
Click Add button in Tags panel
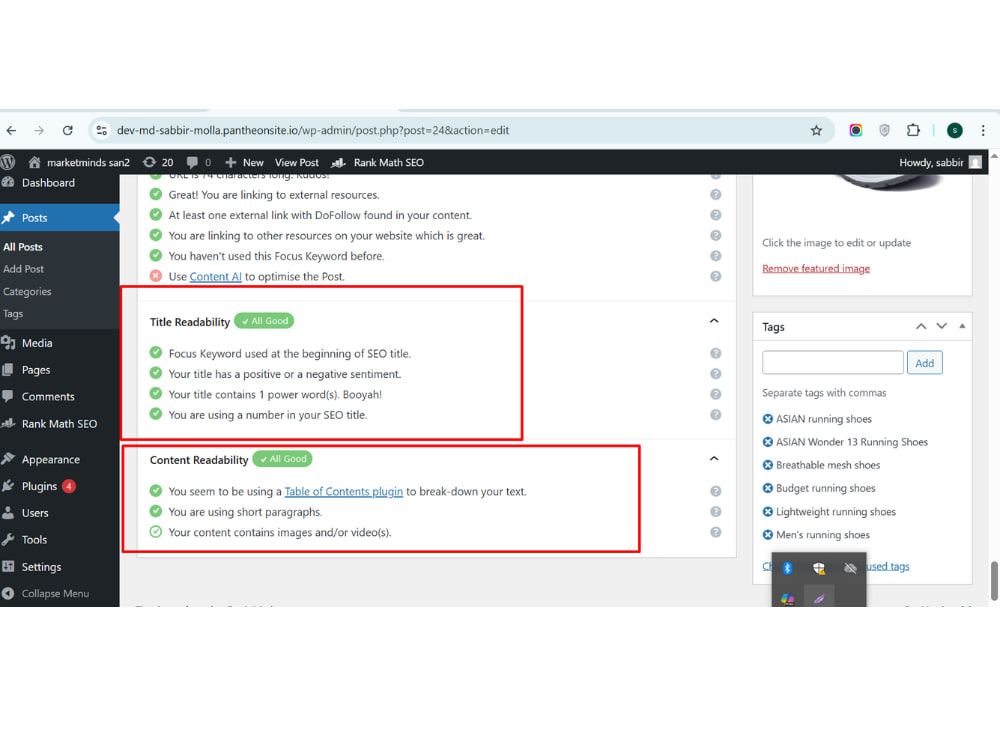[x=924, y=363]
